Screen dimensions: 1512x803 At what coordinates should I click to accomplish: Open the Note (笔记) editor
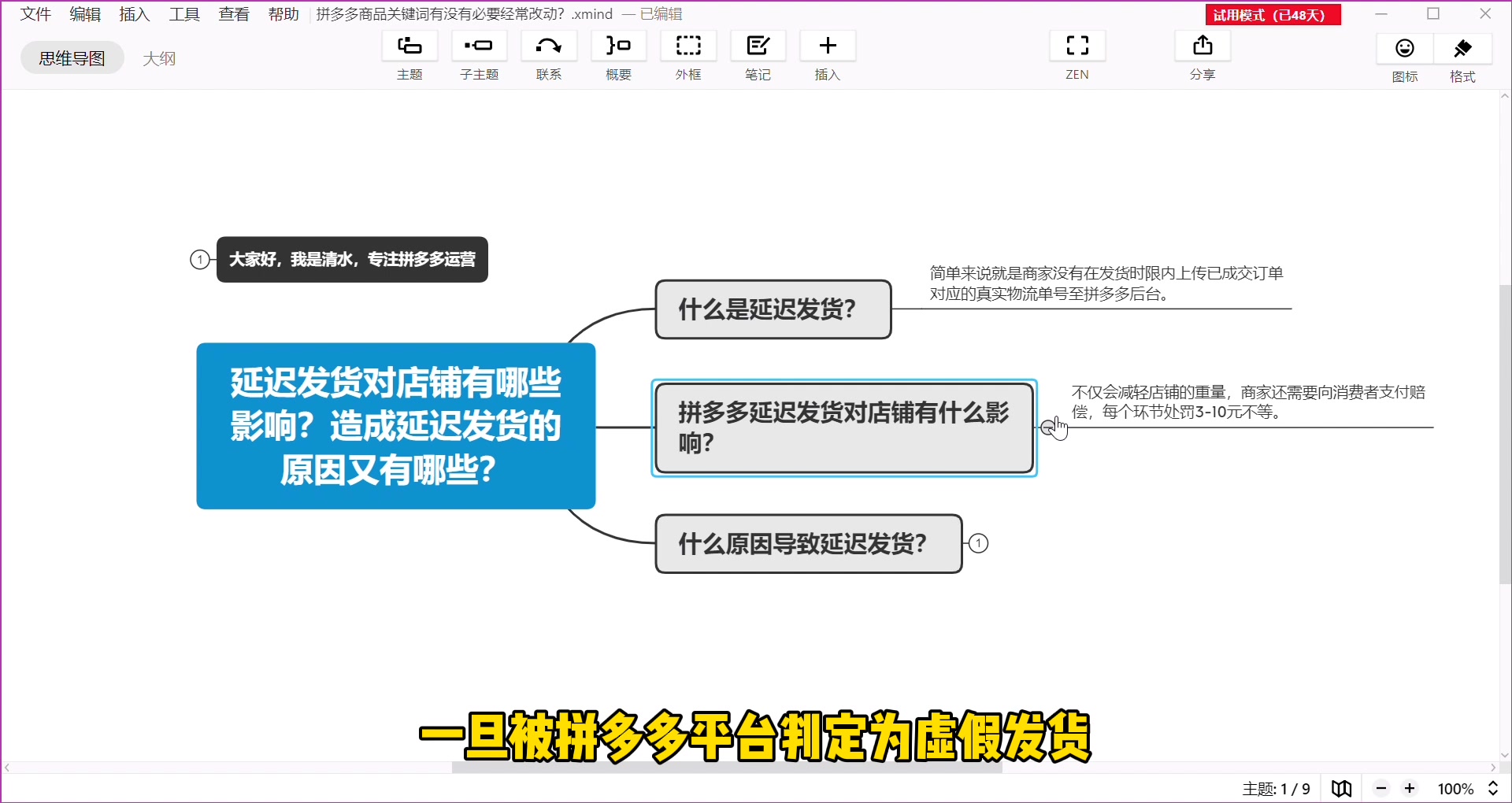[758, 47]
